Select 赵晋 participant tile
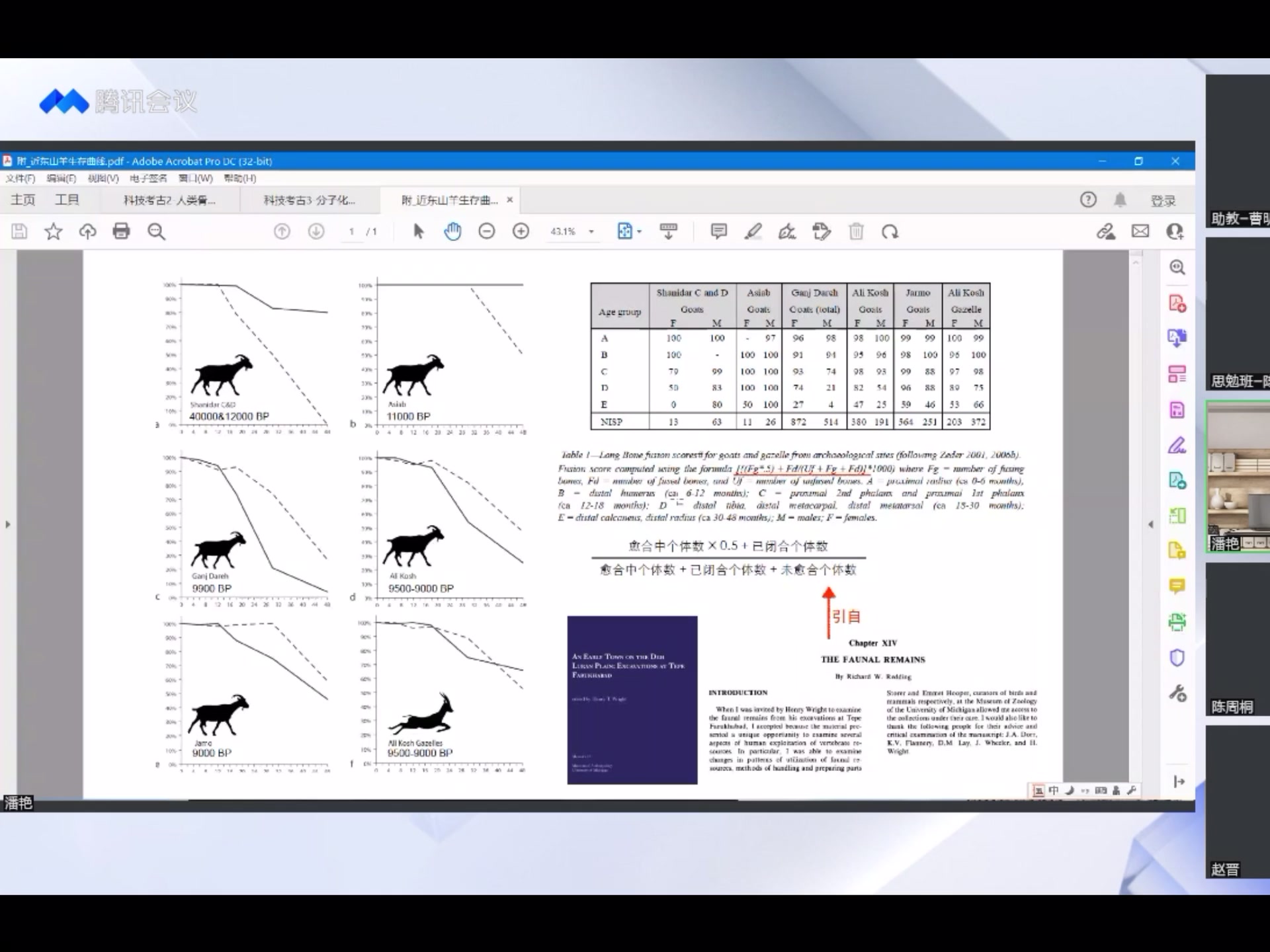 point(1238,802)
